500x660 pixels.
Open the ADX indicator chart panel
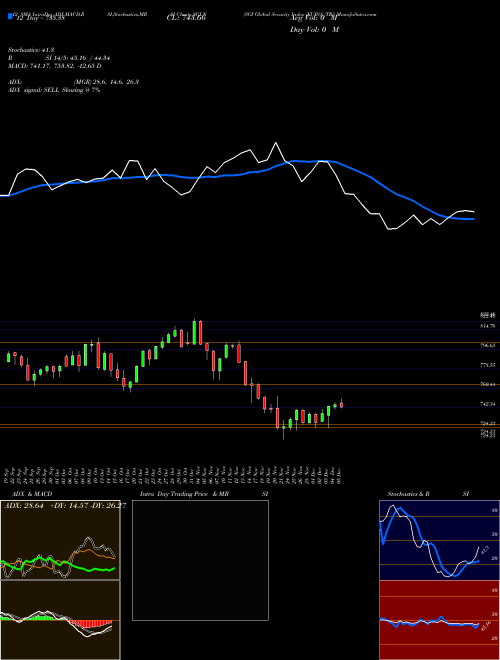coord(60,540)
